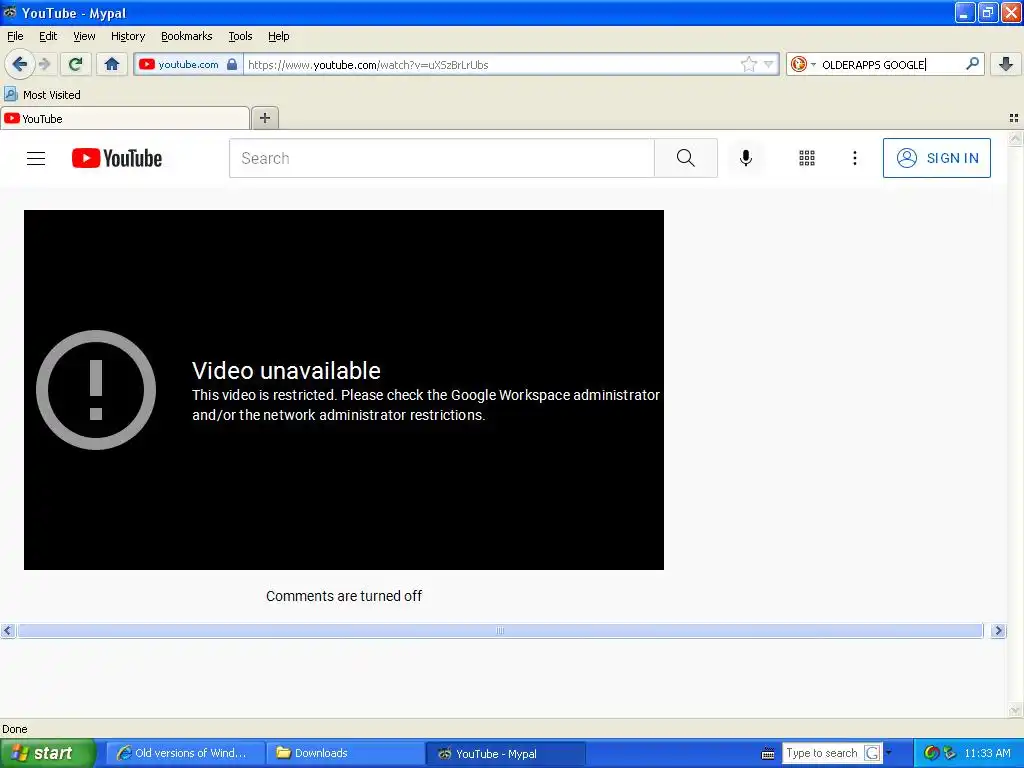1024x768 pixels.
Task: Go back with the browser Back arrow
Action: coord(19,64)
